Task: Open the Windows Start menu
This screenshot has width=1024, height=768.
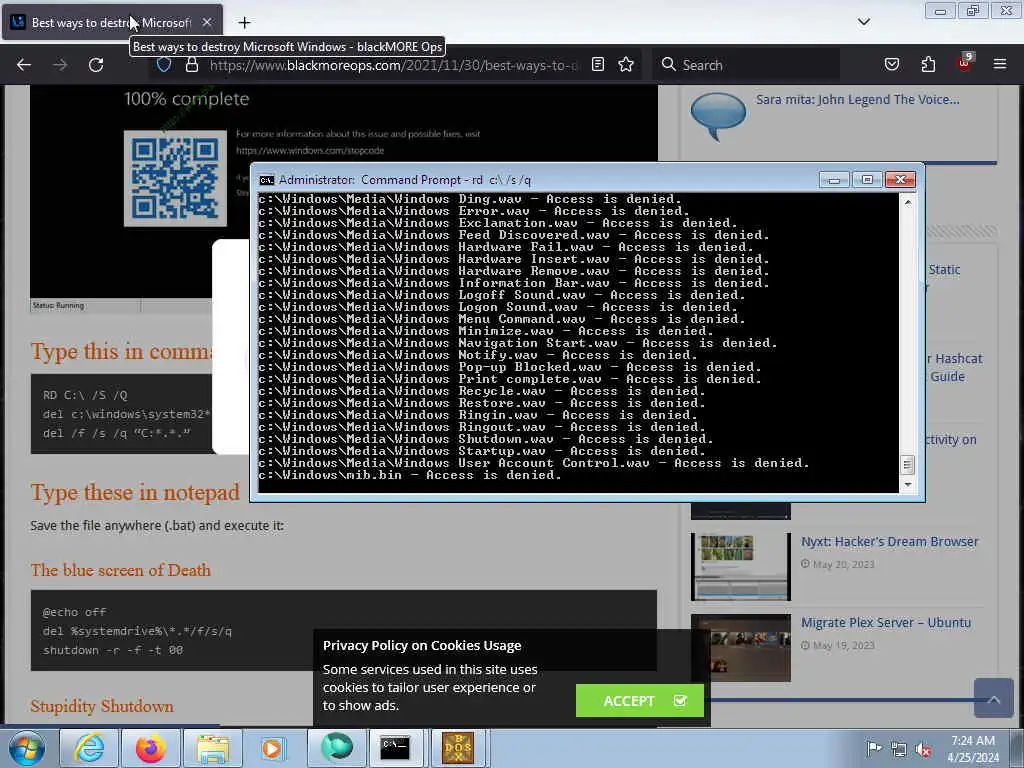Action: 26,748
